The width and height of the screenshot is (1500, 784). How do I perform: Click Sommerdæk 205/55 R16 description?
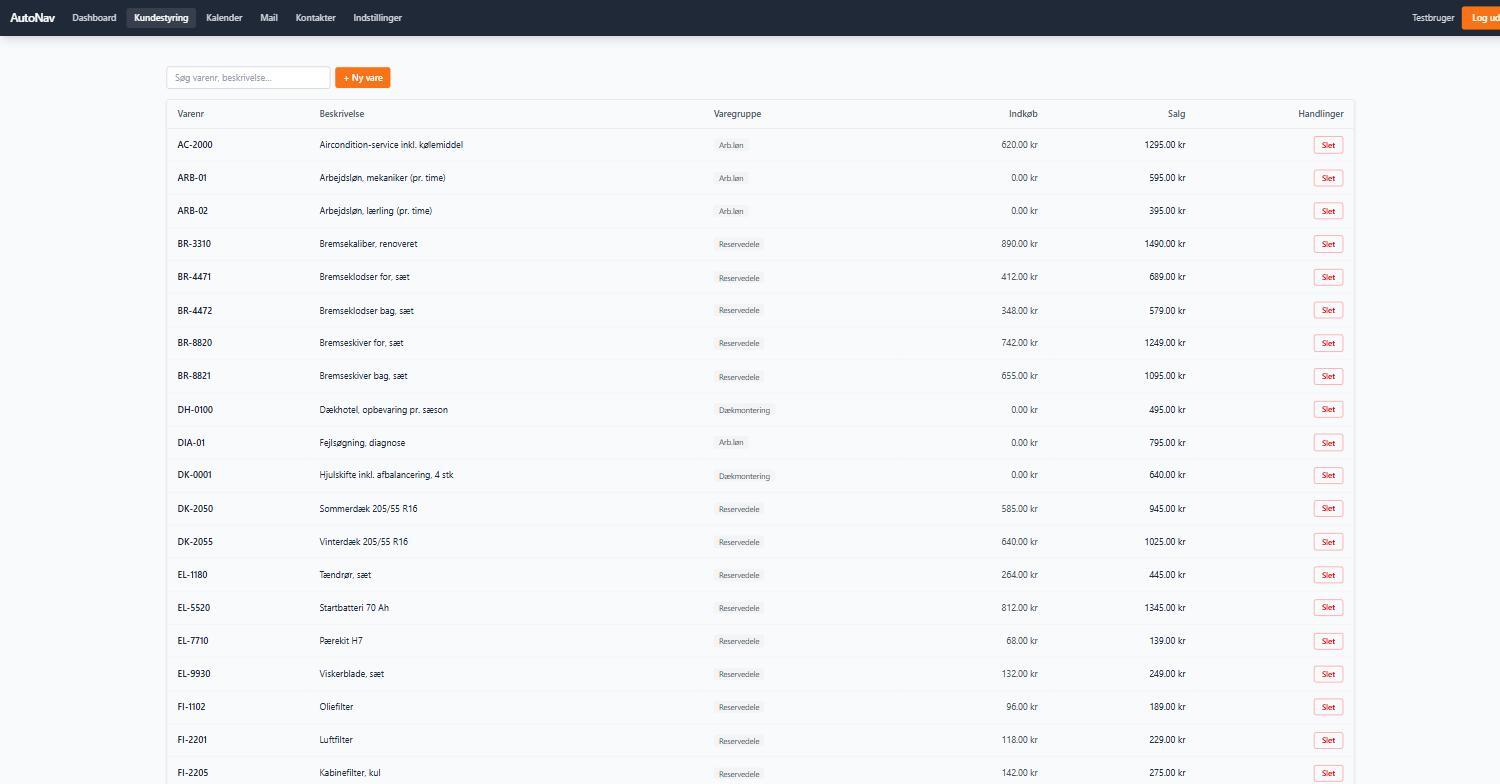point(368,508)
